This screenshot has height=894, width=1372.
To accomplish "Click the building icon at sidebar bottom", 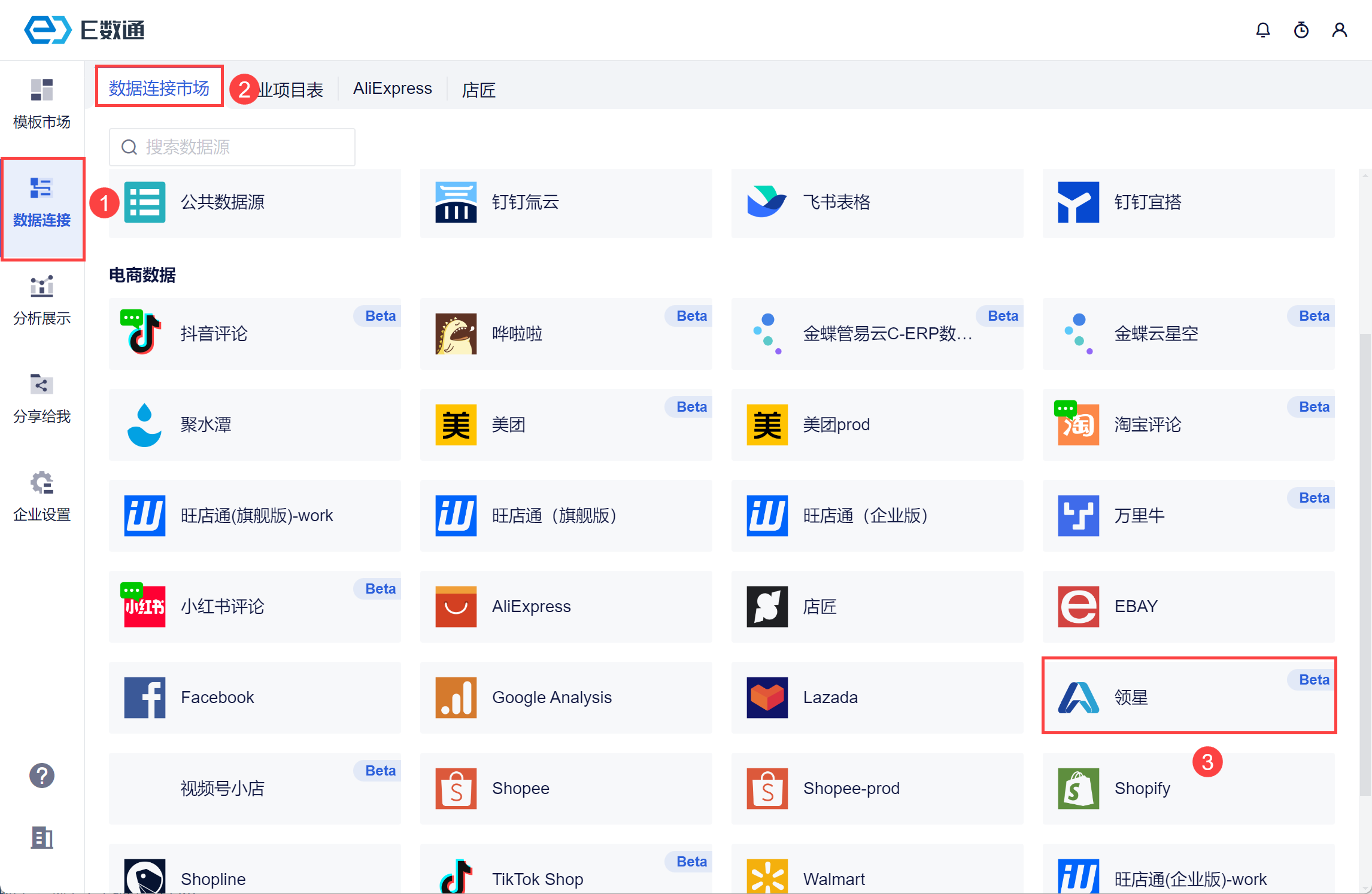I will (x=42, y=838).
